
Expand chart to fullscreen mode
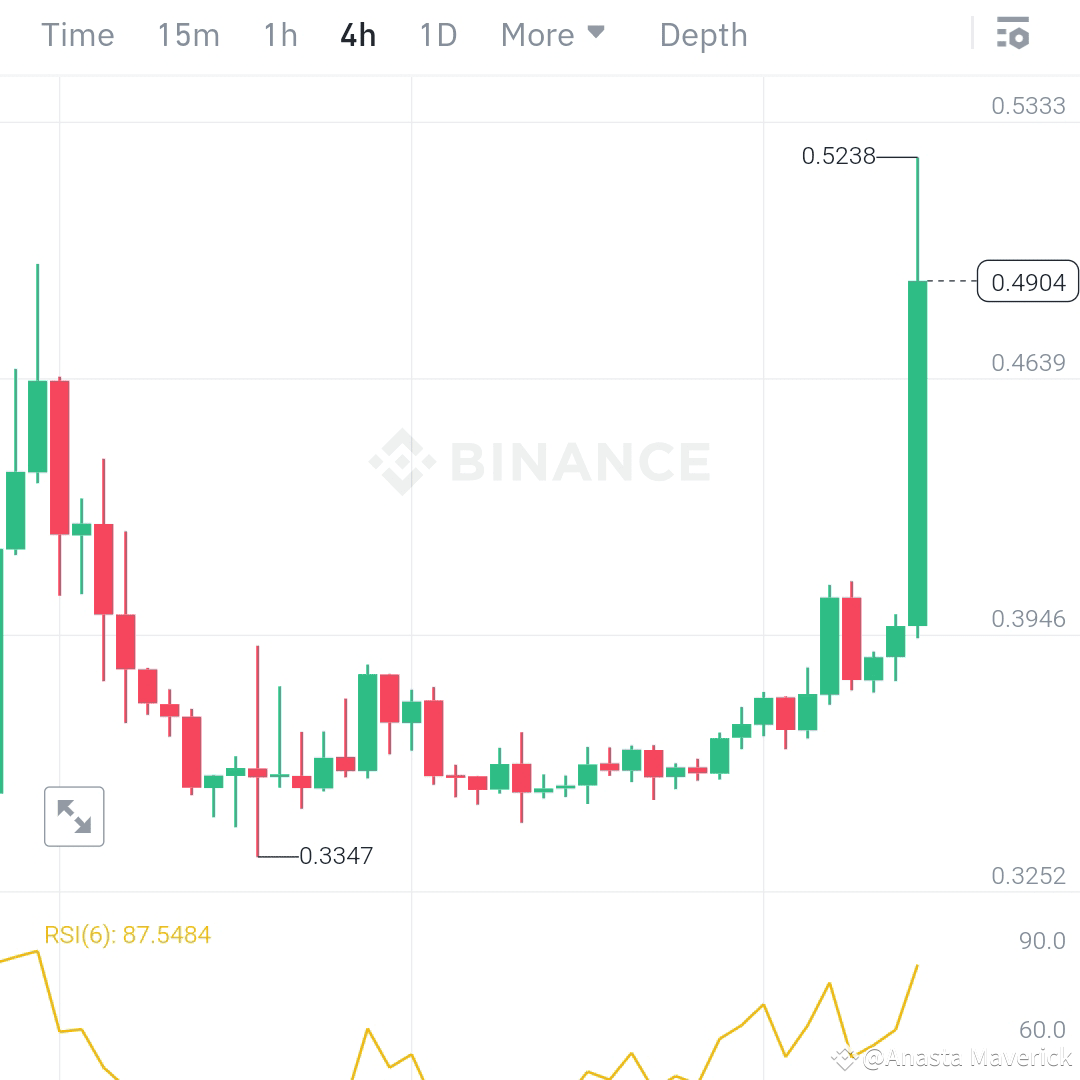pyautogui.click(x=74, y=816)
